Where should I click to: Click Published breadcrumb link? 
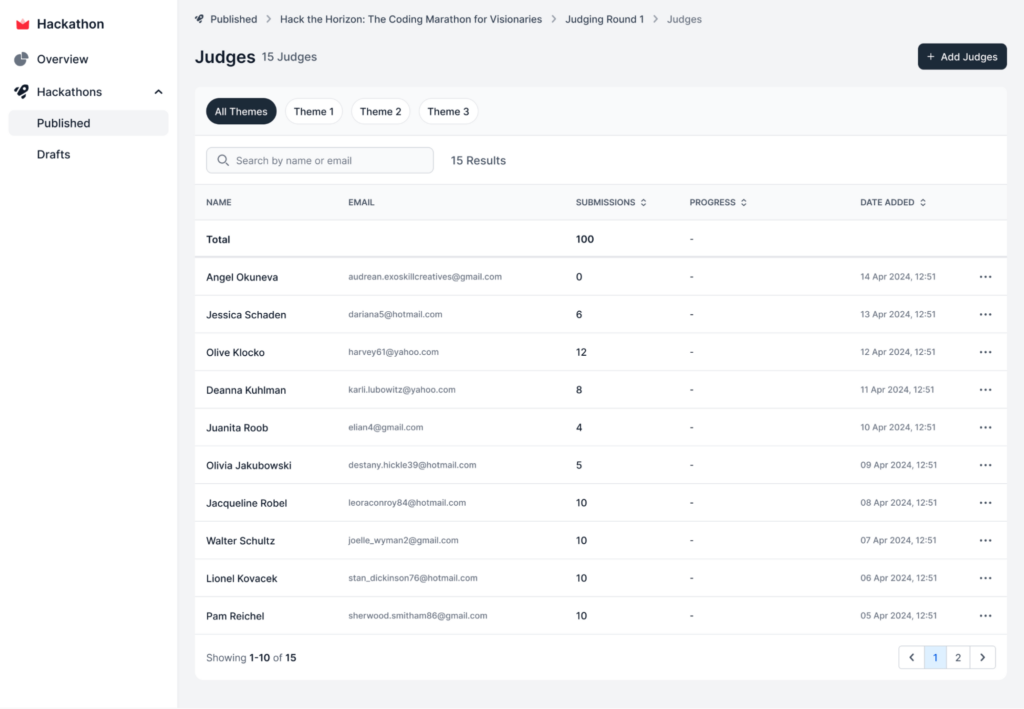[x=233, y=19]
